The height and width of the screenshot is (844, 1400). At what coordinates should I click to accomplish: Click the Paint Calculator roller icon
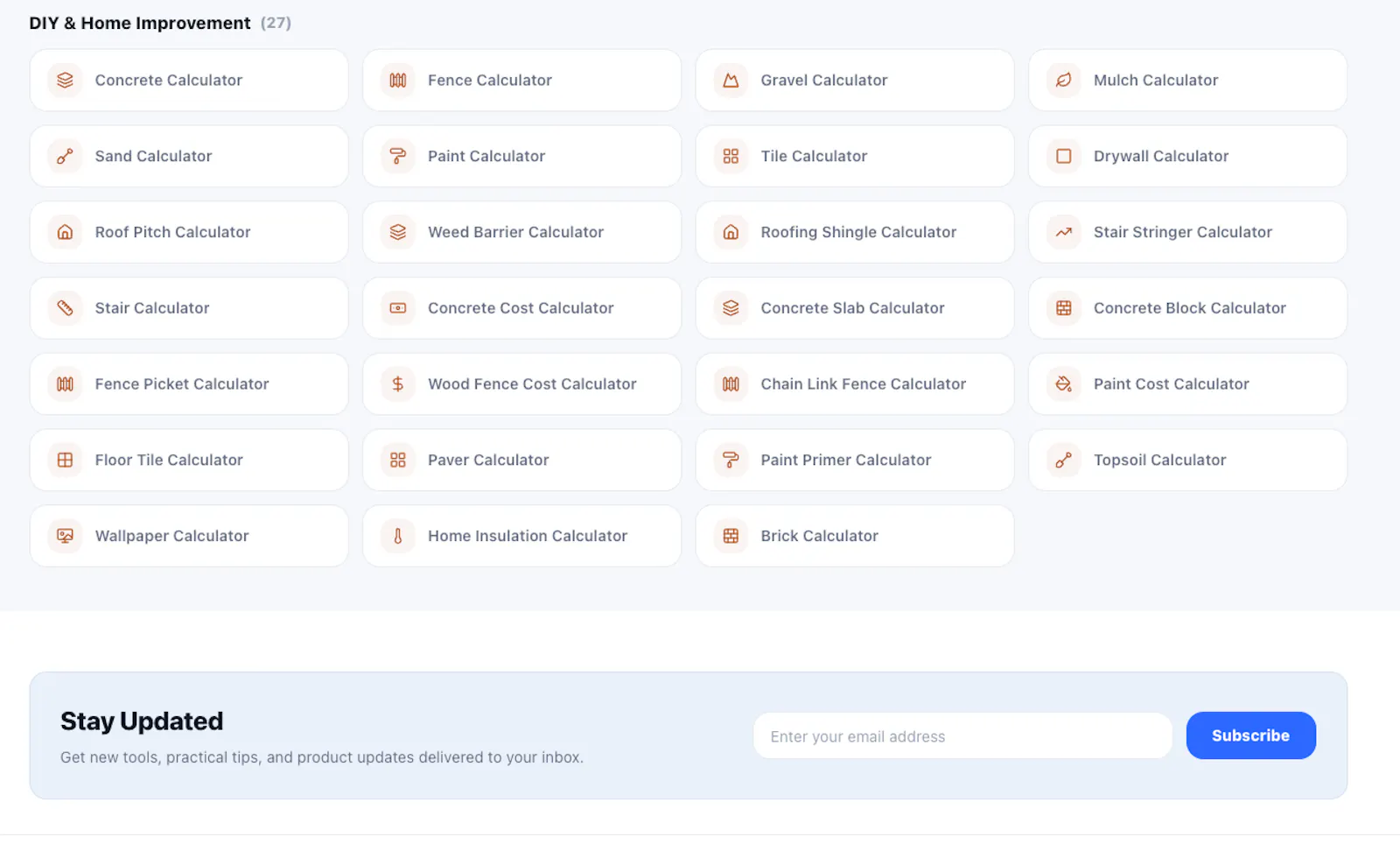click(398, 157)
